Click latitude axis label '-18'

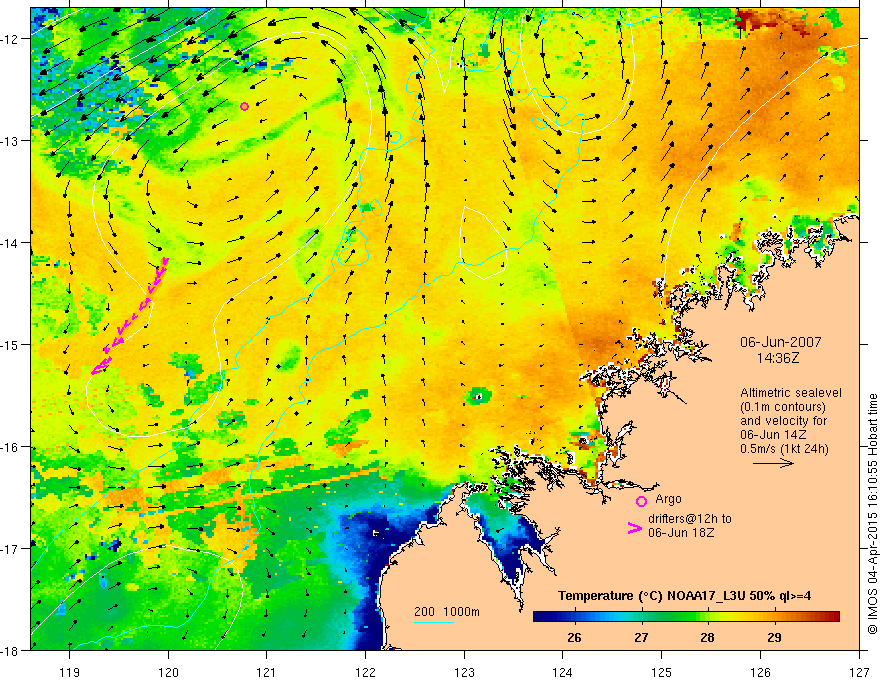pos(10,651)
